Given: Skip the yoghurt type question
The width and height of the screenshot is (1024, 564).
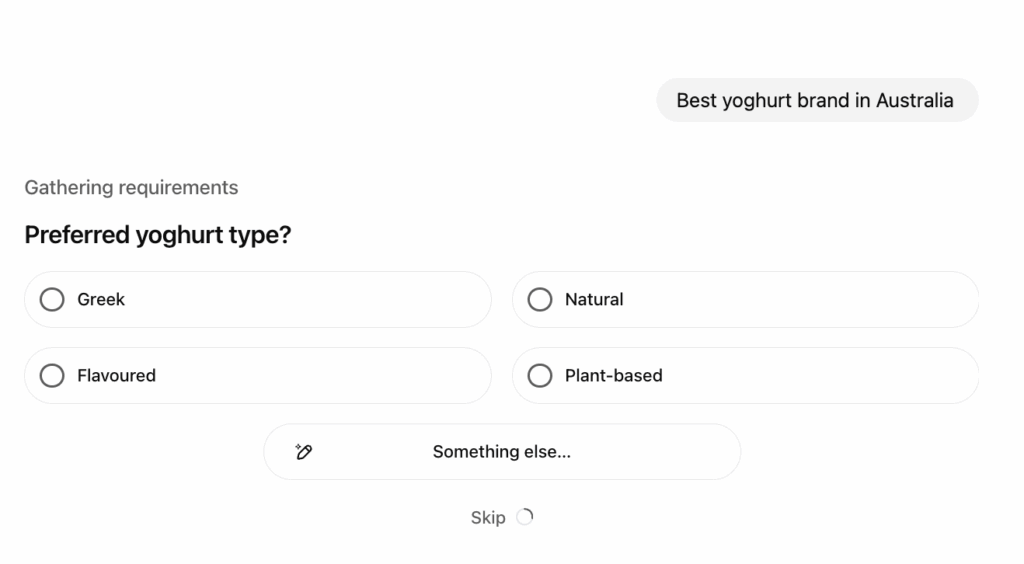Looking at the screenshot, I should [488, 518].
